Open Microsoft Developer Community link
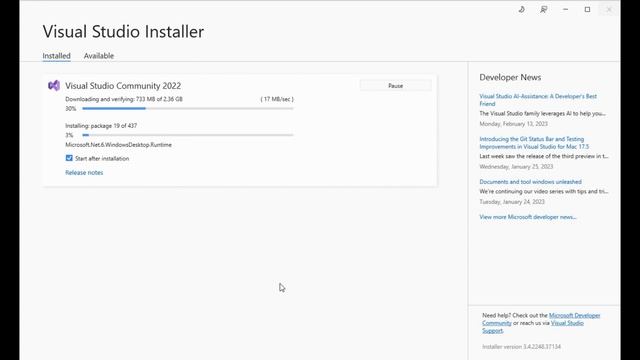 [x=542, y=319]
